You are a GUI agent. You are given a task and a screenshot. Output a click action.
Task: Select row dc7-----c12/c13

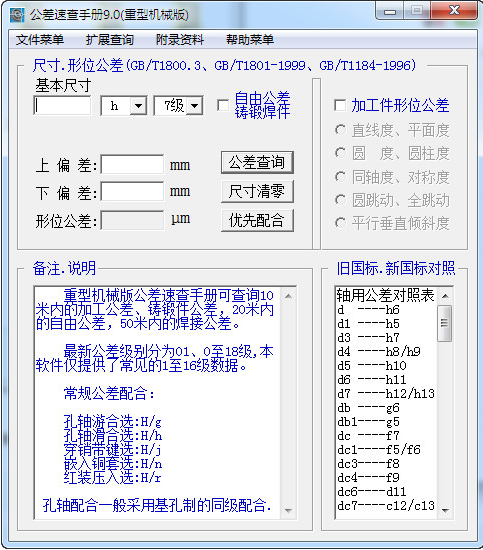click(x=386, y=506)
